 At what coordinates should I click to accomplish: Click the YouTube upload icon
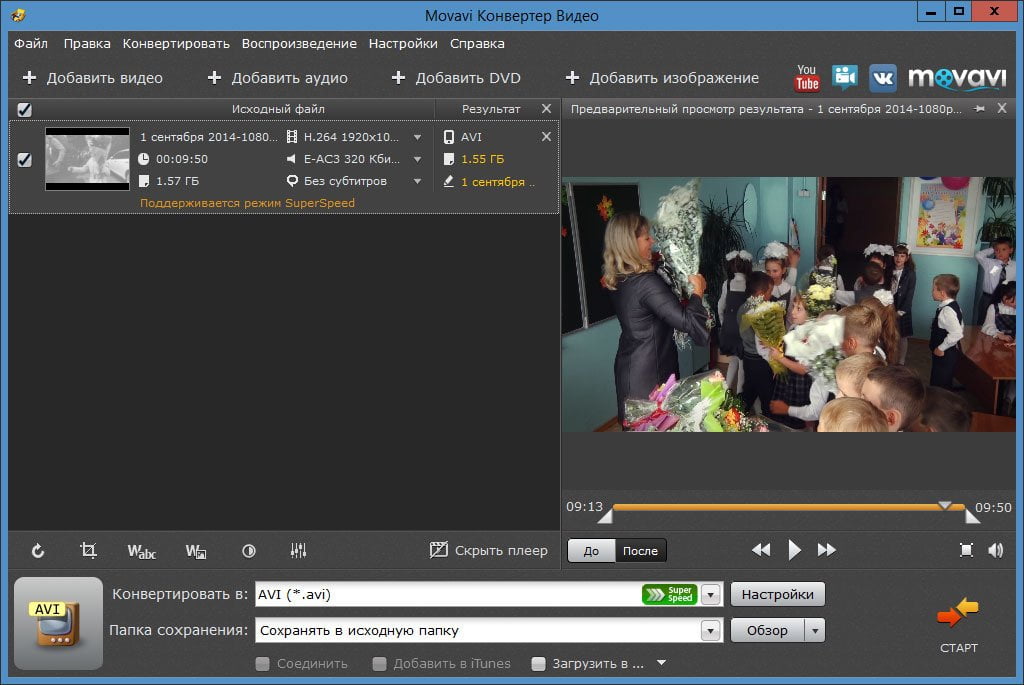point(807,78)
